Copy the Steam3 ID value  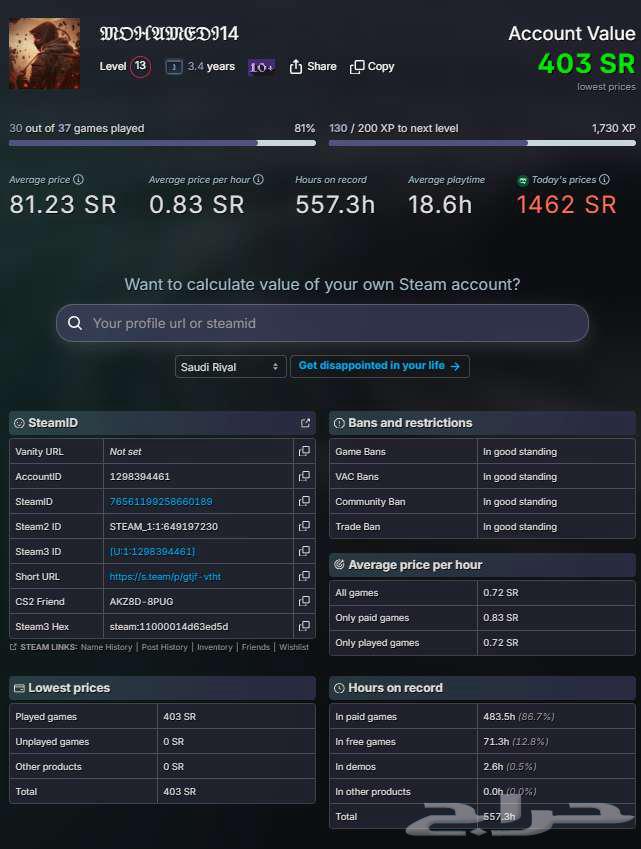[x=304, y=552]
